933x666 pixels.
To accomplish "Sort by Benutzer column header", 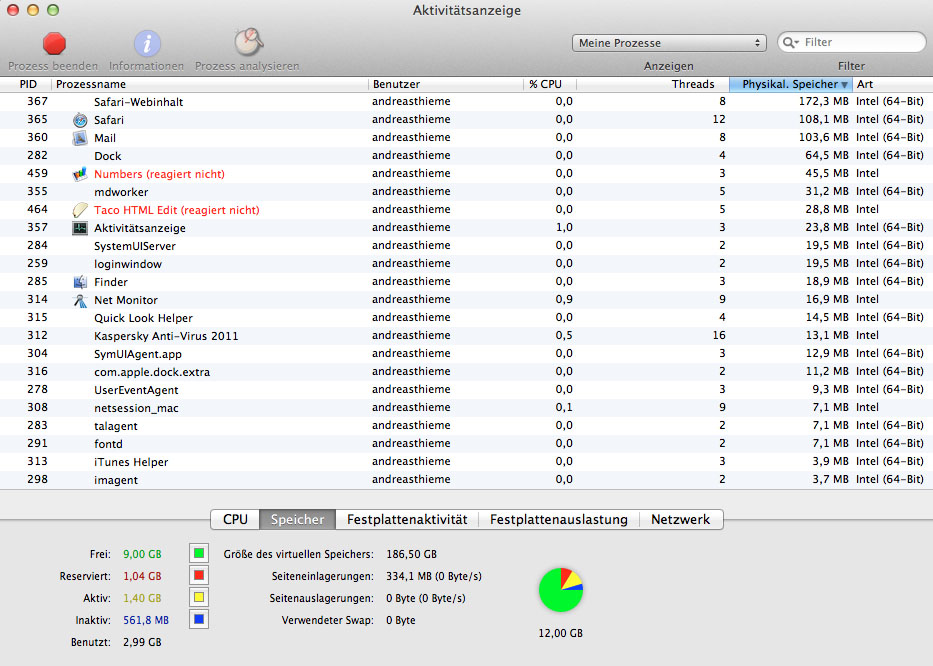I will coord(446,84).
